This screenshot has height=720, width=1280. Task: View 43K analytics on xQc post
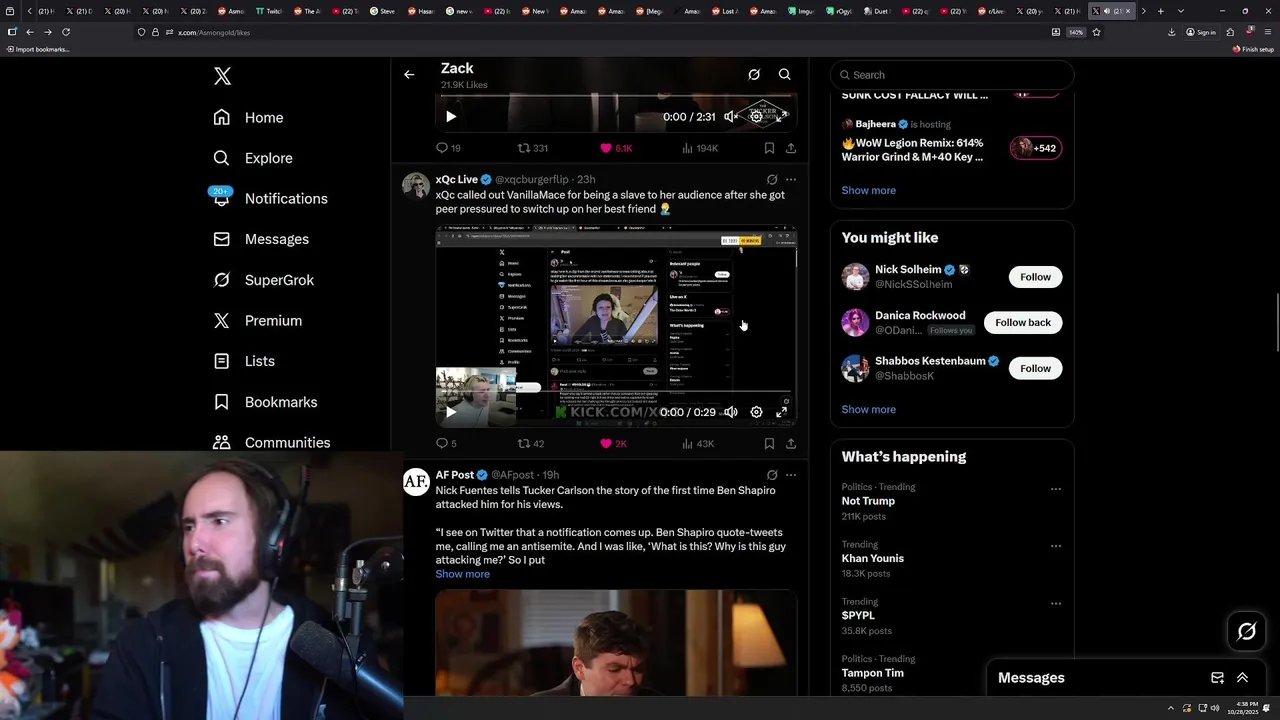point(698,444)
